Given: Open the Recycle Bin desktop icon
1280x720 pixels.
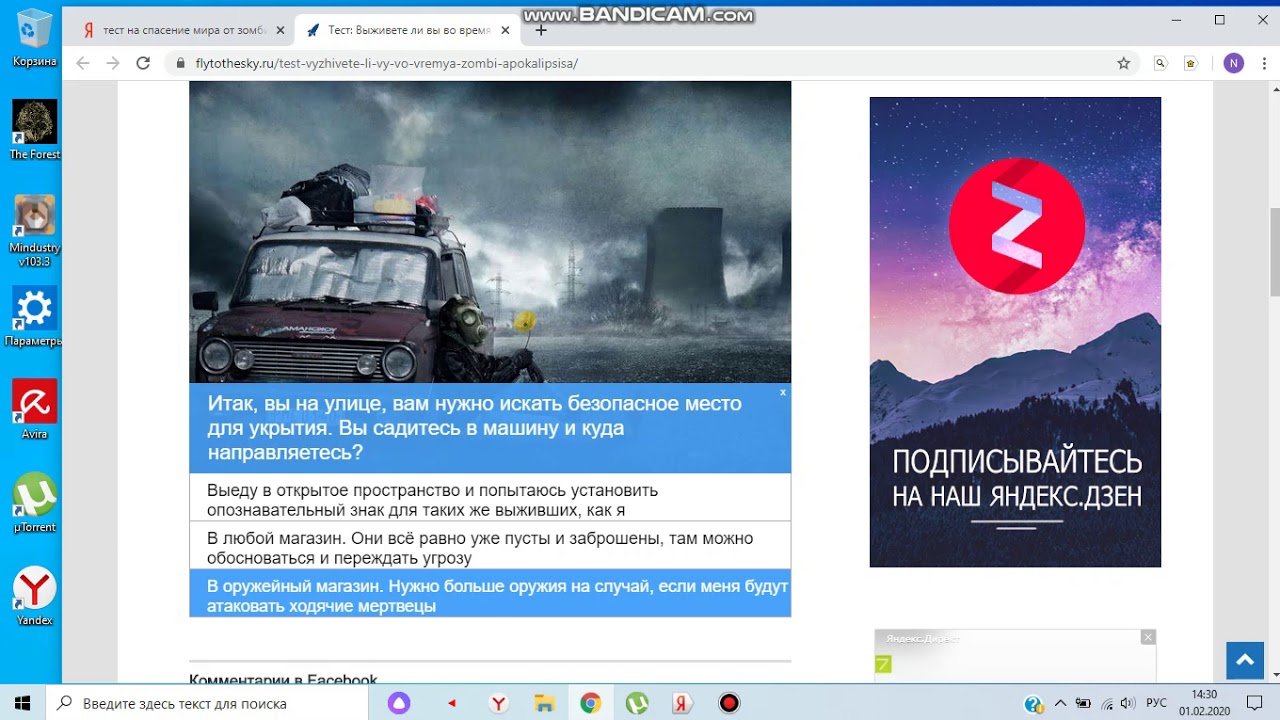Looking at the screenshot, I should tap(34, 39).
